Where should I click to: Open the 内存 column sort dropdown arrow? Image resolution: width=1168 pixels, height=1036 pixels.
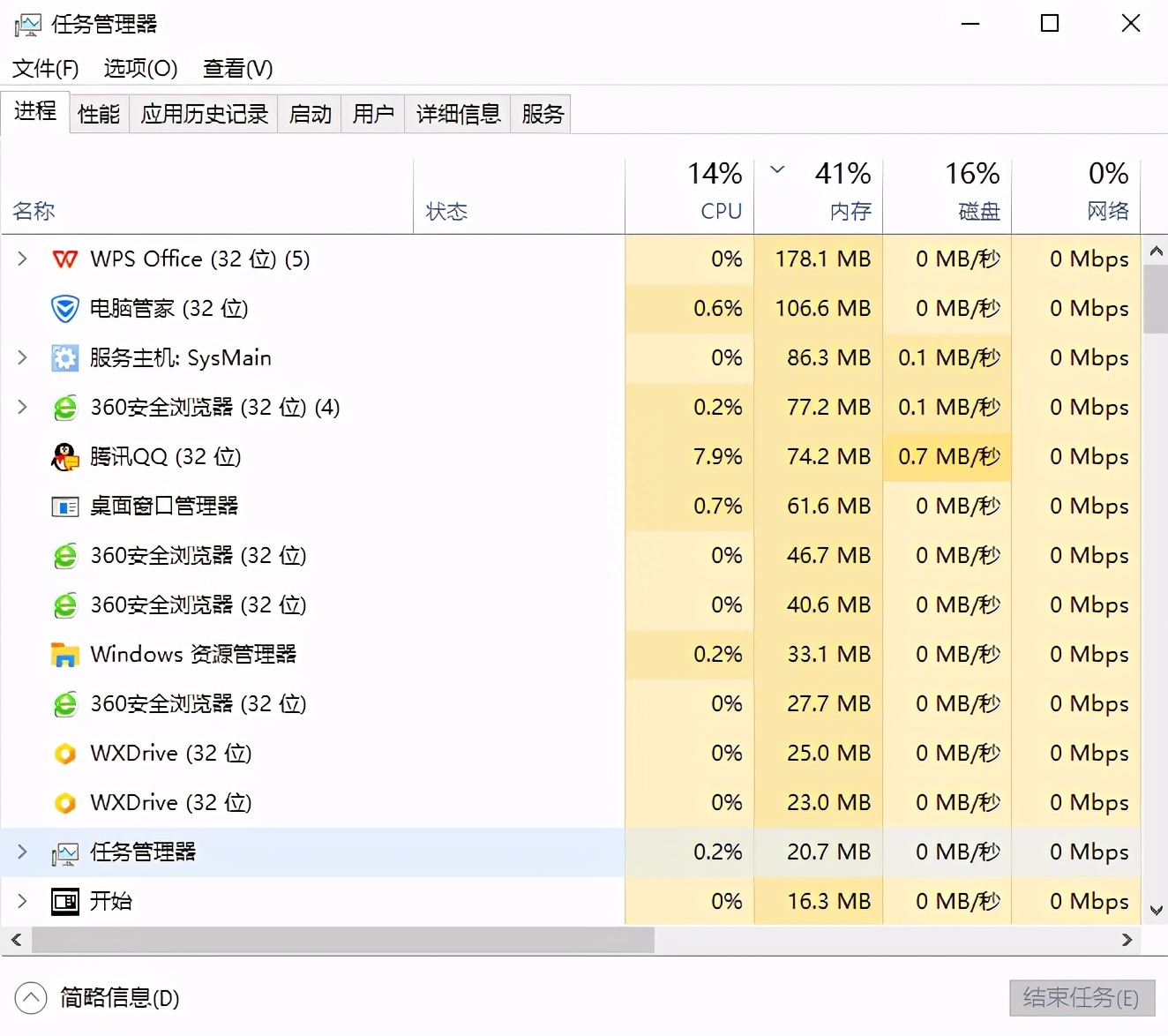(x=777, y=170)
